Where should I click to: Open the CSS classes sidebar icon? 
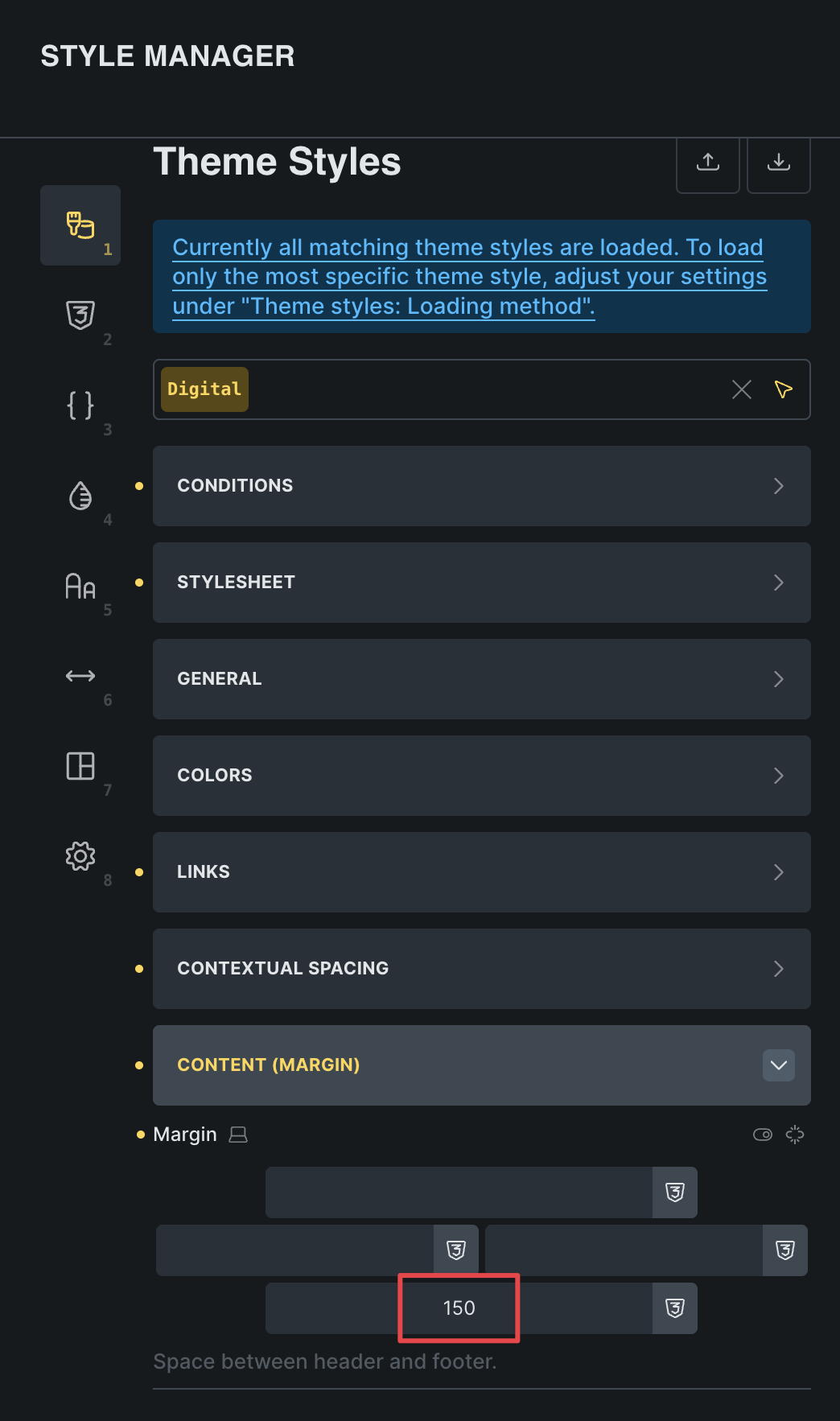coord(80,315)
